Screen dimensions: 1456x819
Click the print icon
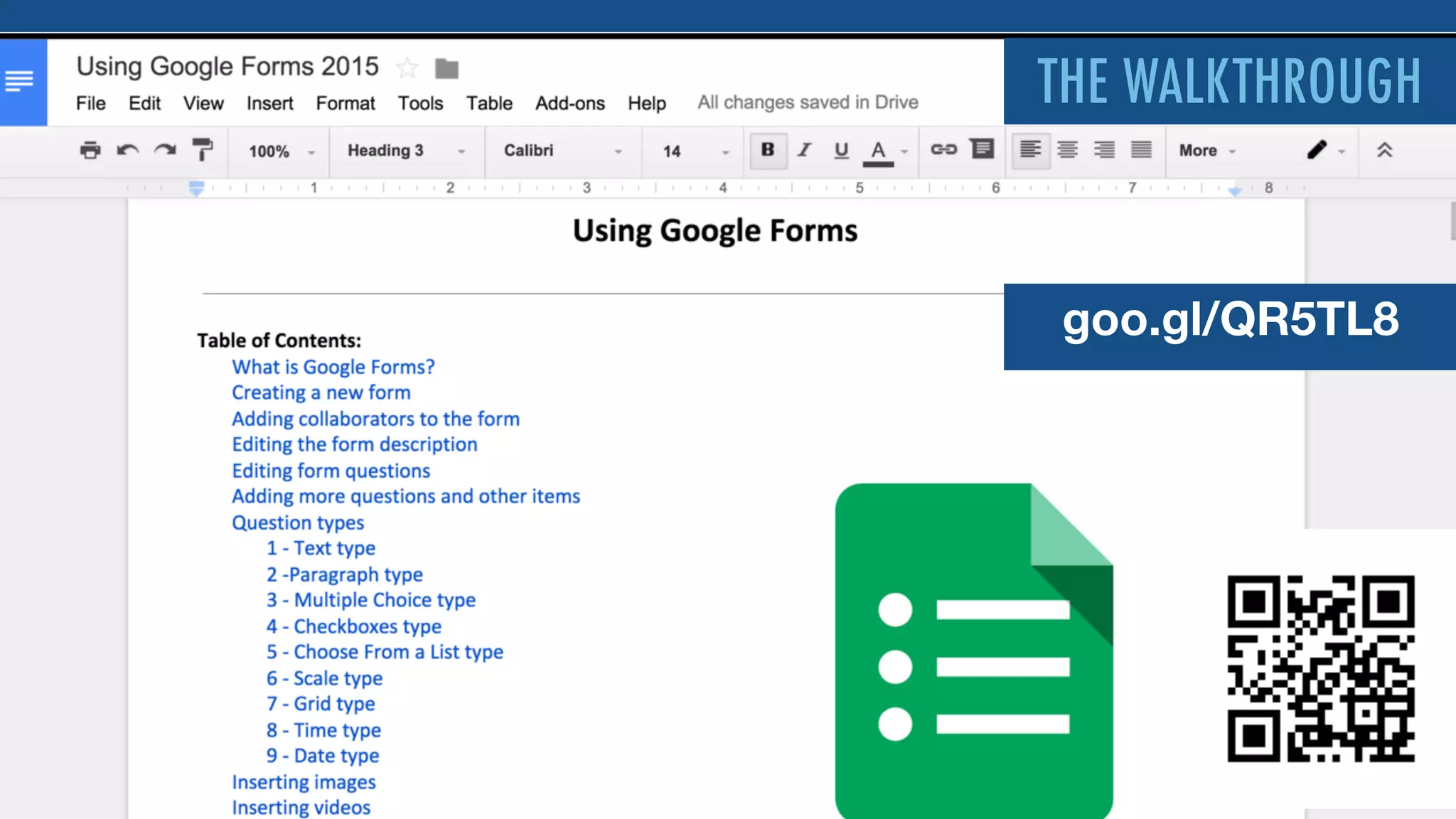[x=90, y=150]
